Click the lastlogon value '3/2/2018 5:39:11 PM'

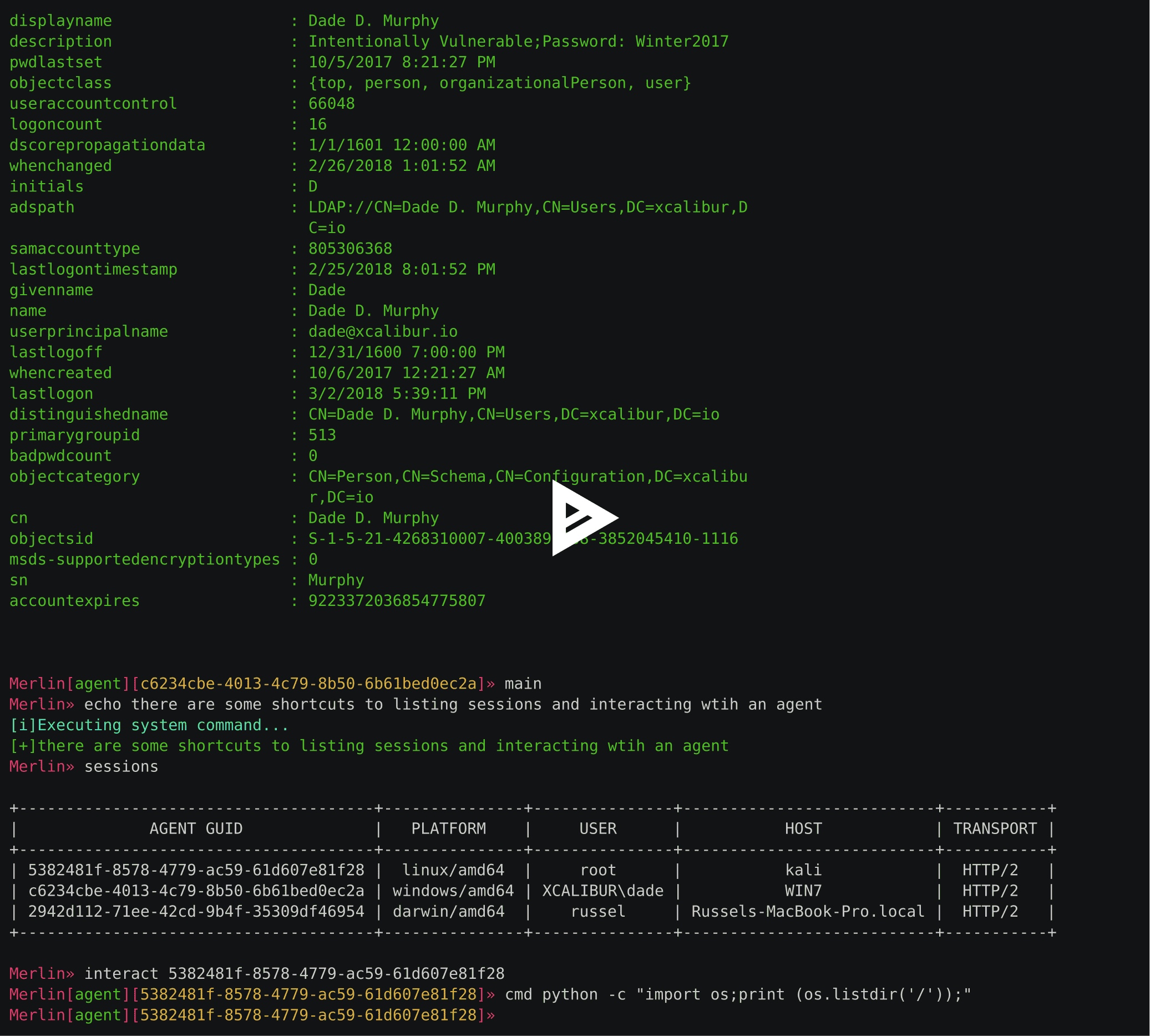[x=397, y=393]
